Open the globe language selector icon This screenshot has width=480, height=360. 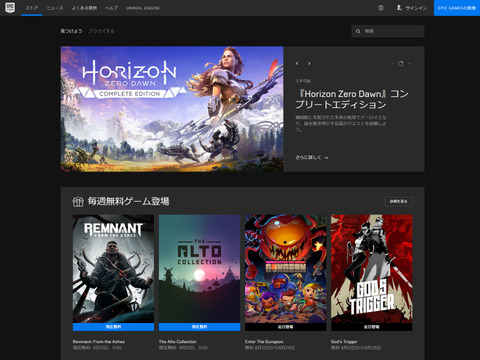(381, 8)
